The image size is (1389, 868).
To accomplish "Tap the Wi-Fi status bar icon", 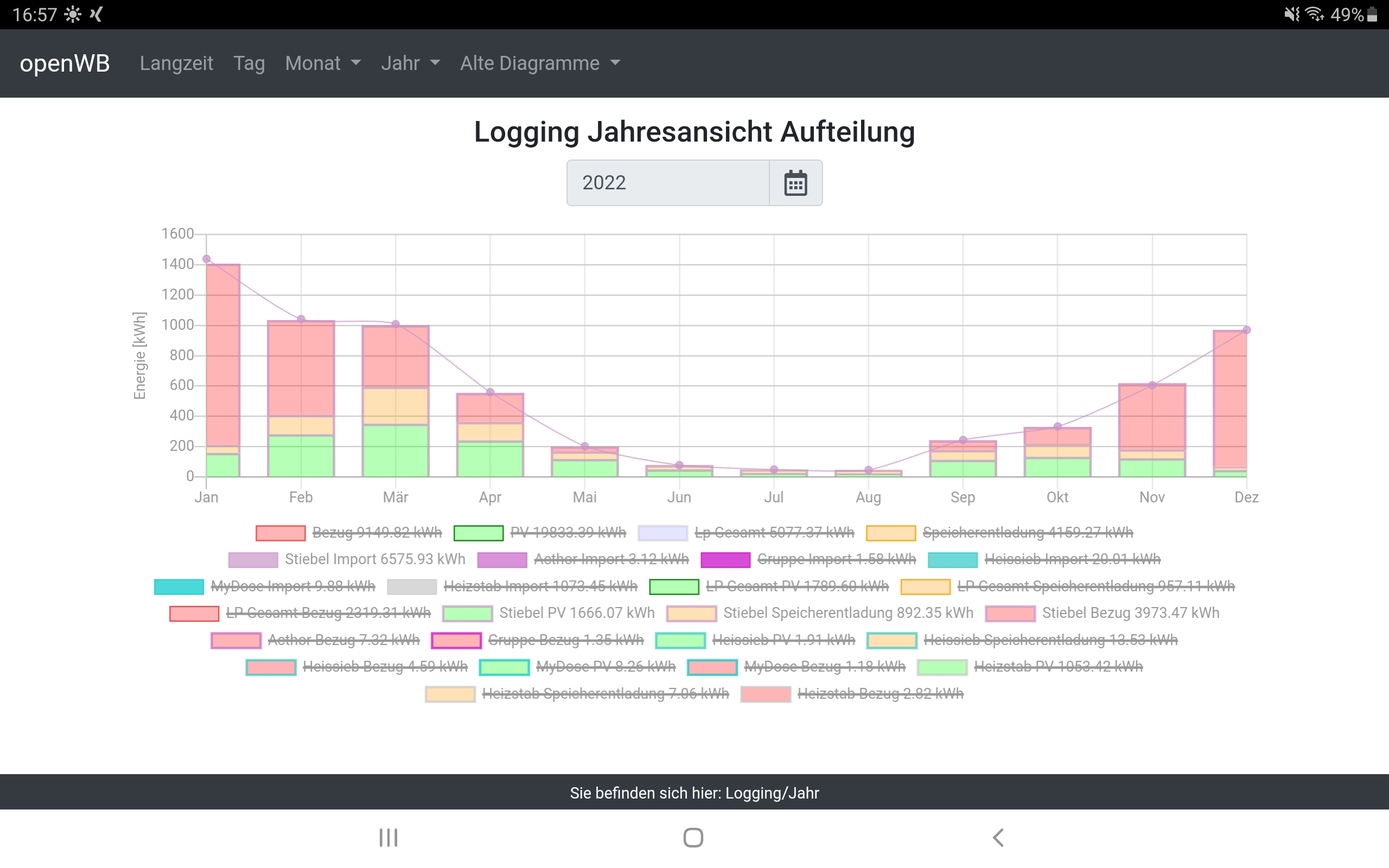I will click(1314, 14).
